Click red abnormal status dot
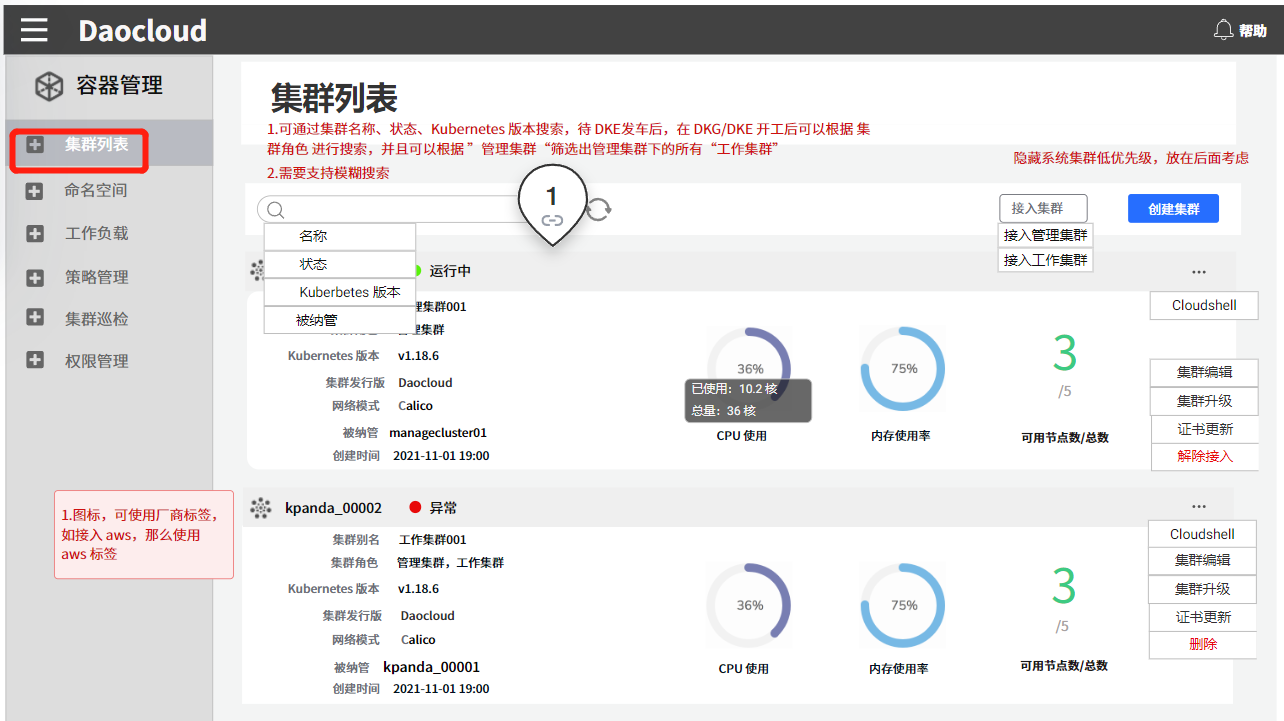 [415, 508]
